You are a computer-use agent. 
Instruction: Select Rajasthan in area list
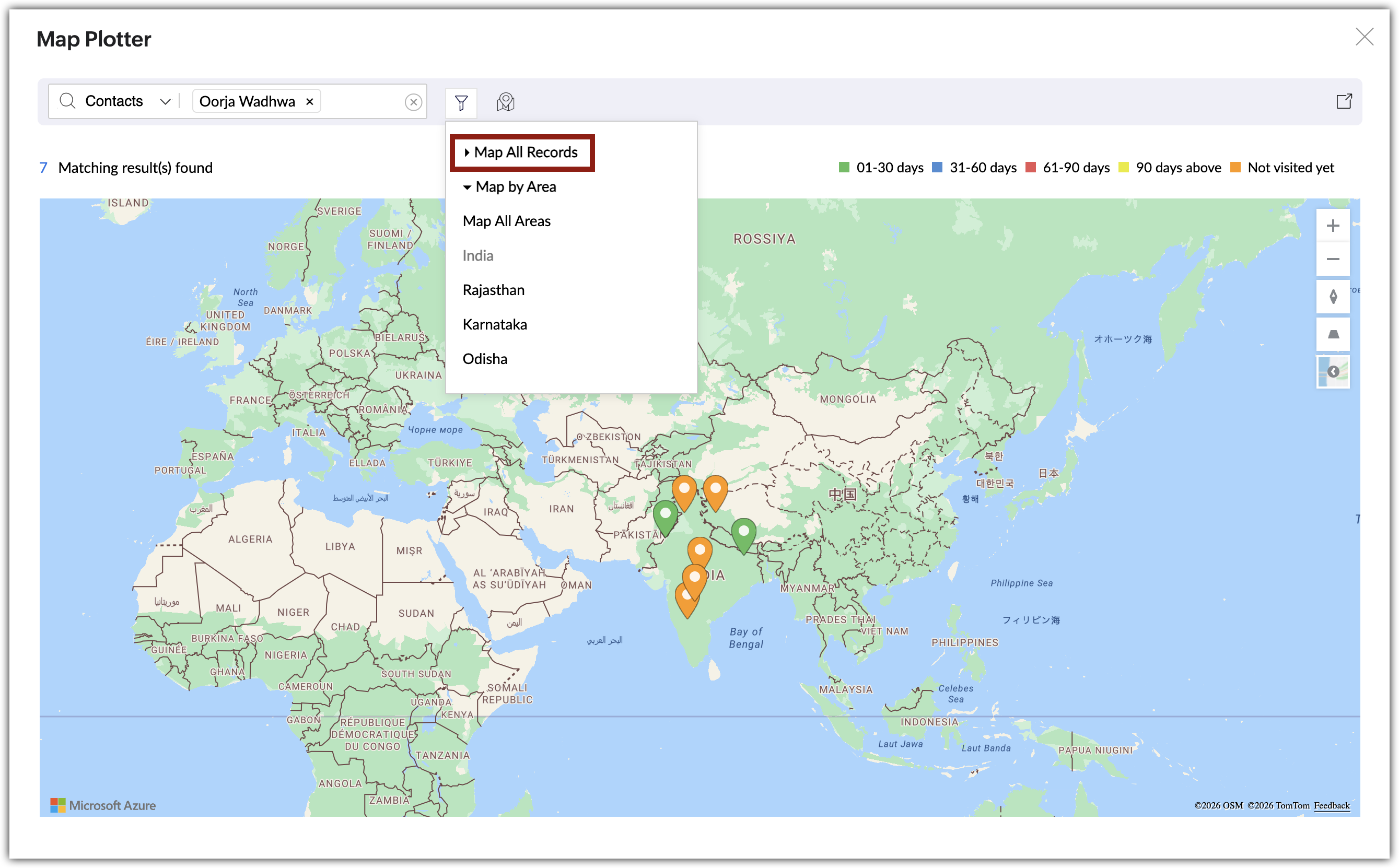(x=493, y=290)
